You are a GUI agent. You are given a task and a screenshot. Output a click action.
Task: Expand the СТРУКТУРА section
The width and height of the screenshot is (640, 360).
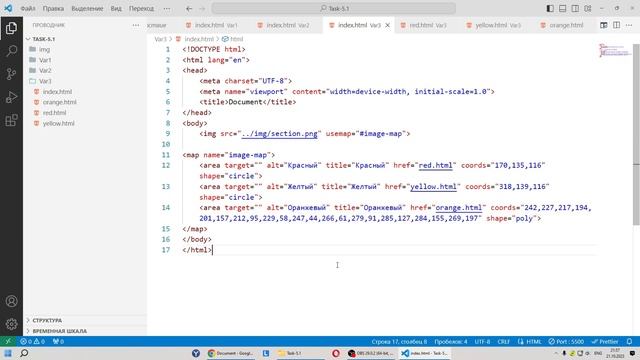tap(85, 320)
